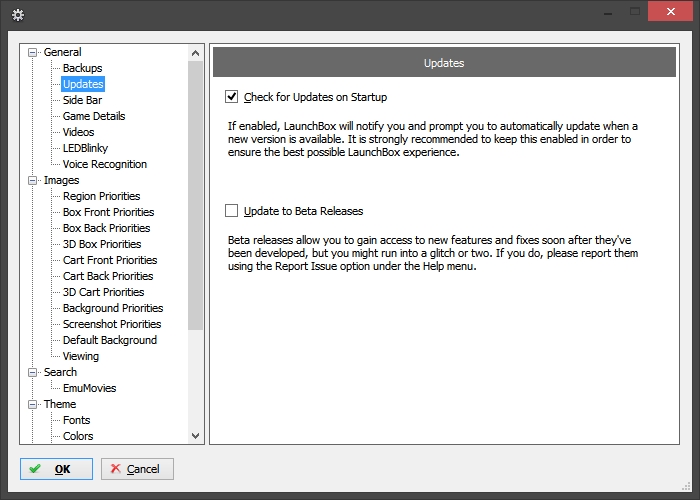
Task: Open Screenshot Priorities settings
Action: pos(112,324)
